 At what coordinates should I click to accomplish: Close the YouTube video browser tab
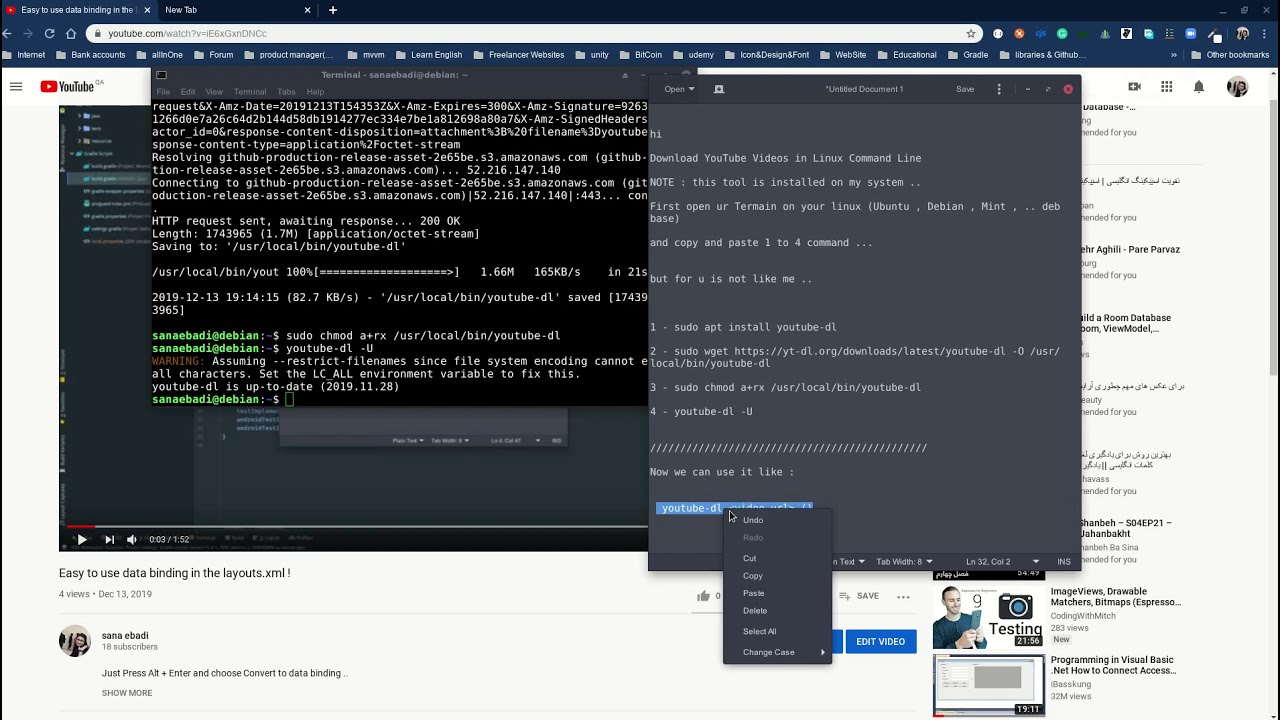click(146, 10)
